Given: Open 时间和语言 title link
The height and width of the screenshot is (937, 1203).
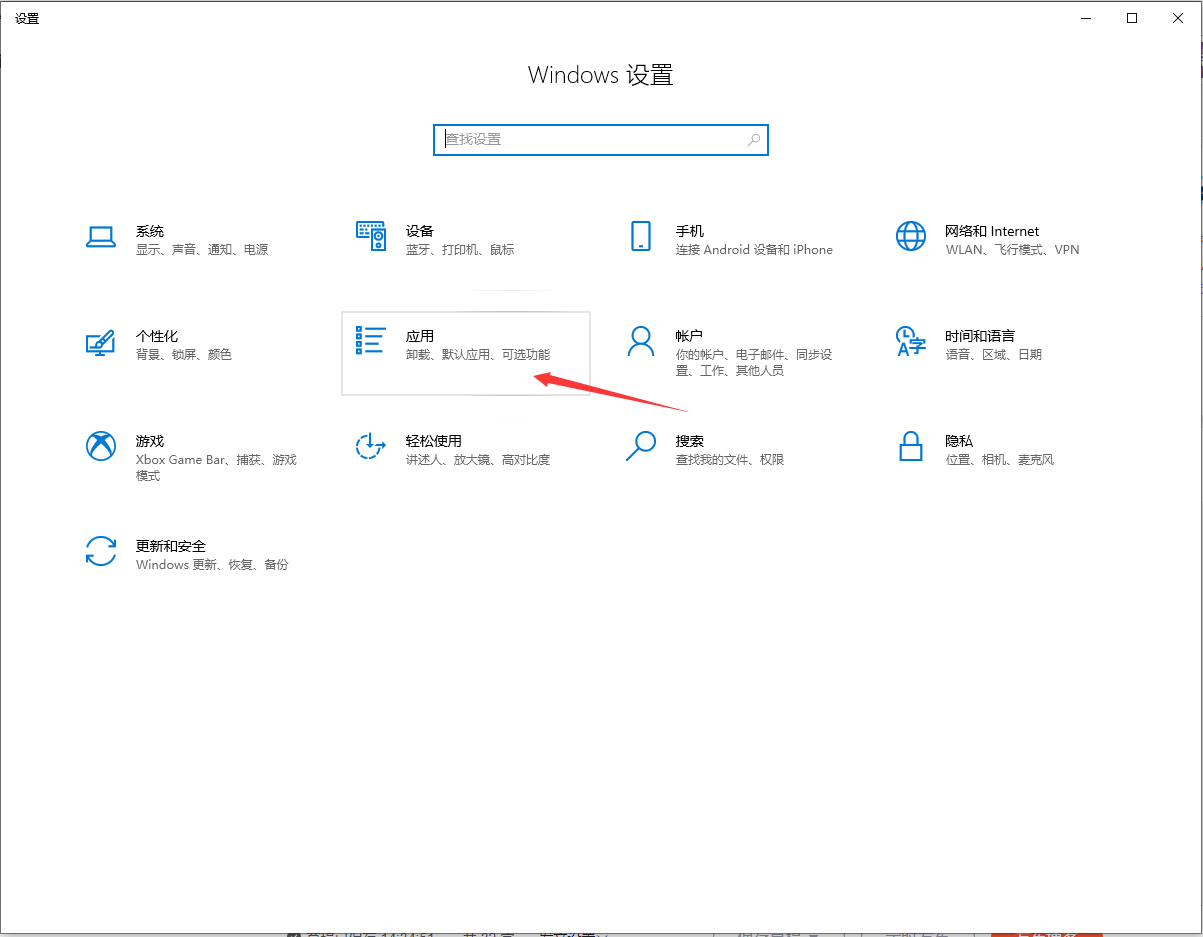Looking at the screenshot, I should [x=980, y=336].
